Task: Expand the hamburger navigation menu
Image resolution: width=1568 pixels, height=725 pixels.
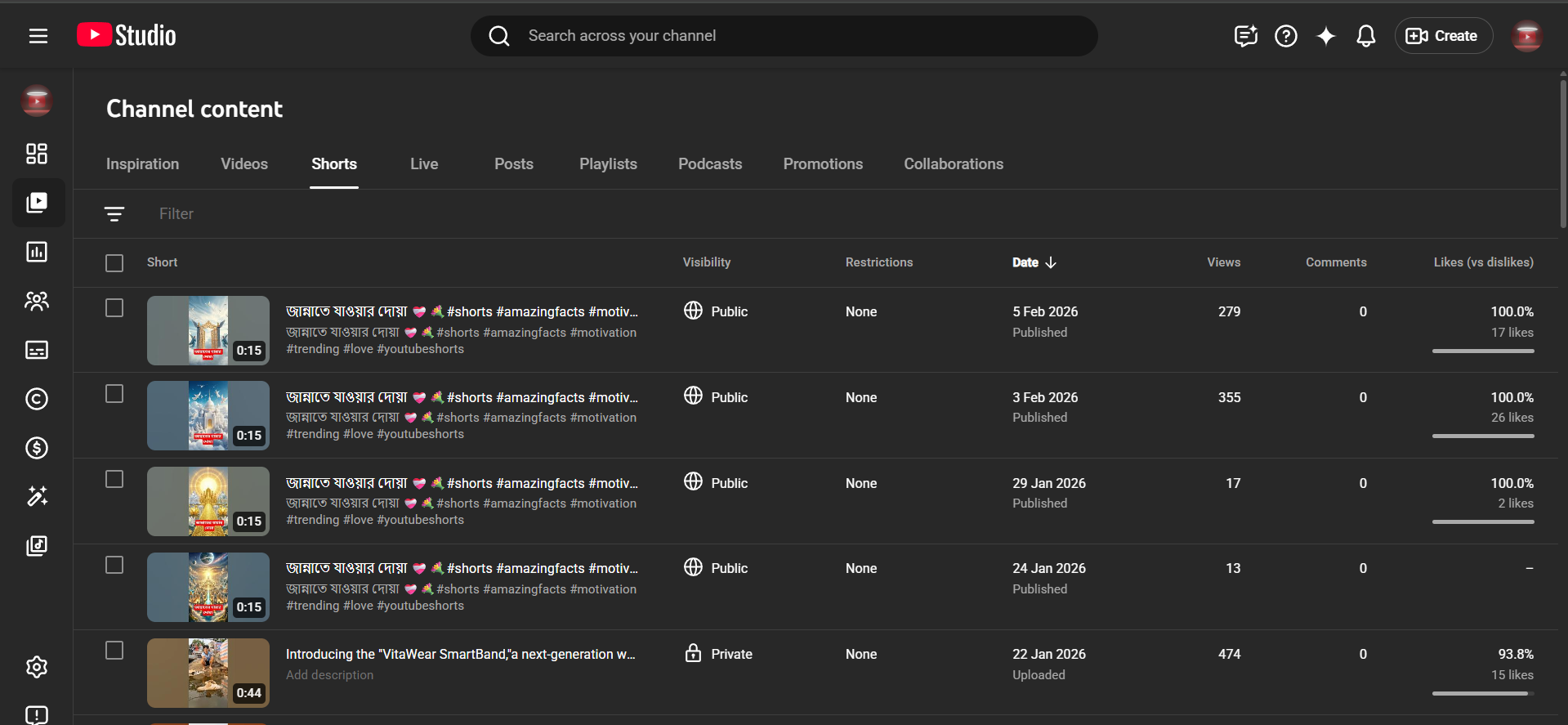Action: 38,36
